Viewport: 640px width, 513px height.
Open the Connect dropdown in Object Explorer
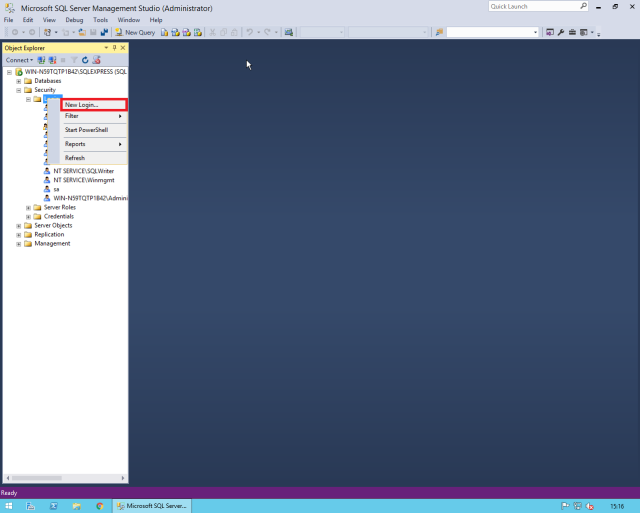pyautogui.click(x=19, y=60)
